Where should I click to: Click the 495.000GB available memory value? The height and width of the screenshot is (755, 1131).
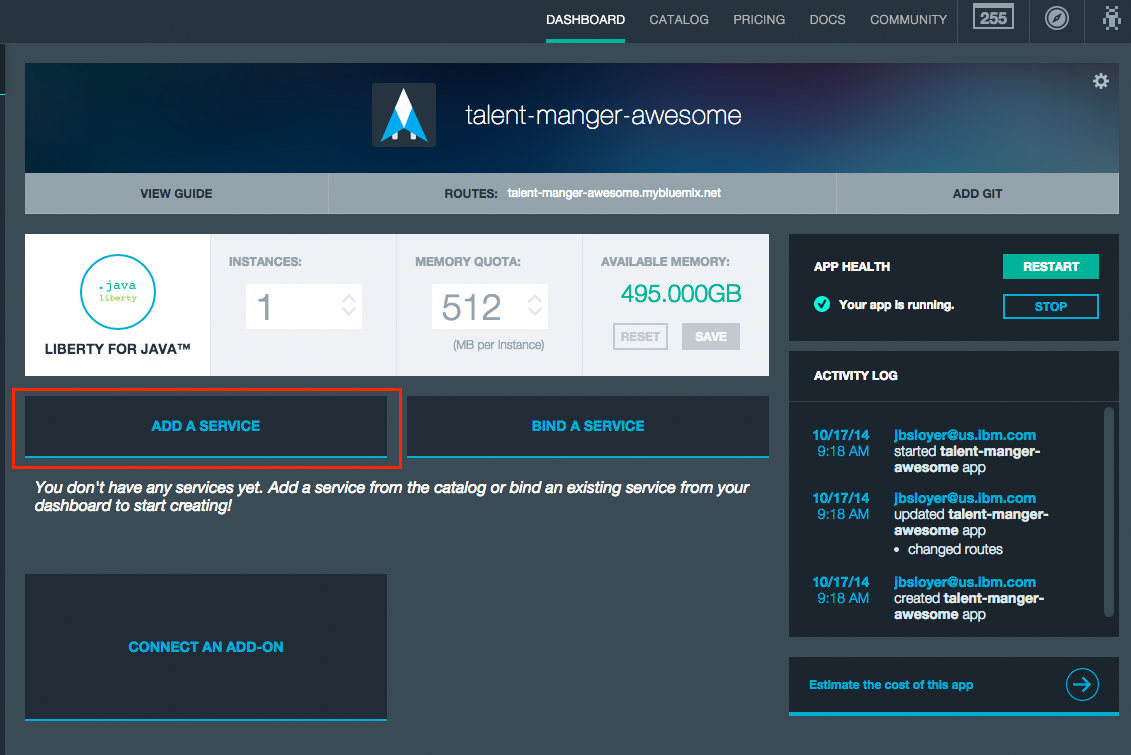pos(681,293)
